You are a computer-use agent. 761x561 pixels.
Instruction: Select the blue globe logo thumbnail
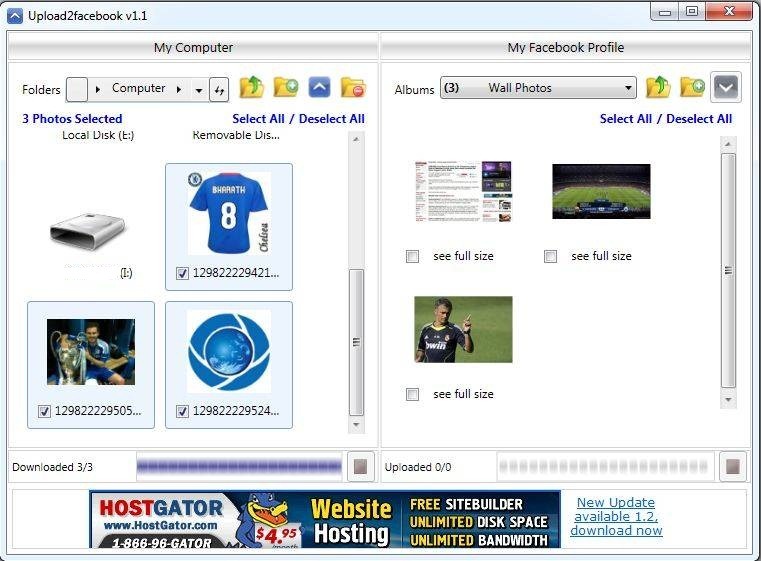point(229,352)
